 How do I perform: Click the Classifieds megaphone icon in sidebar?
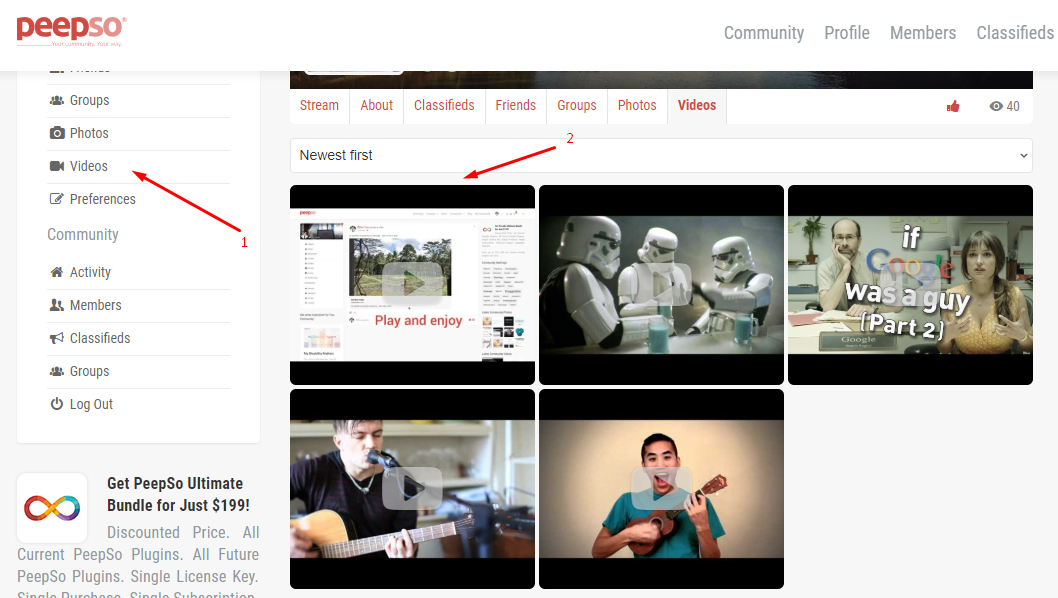pos(57,338)
